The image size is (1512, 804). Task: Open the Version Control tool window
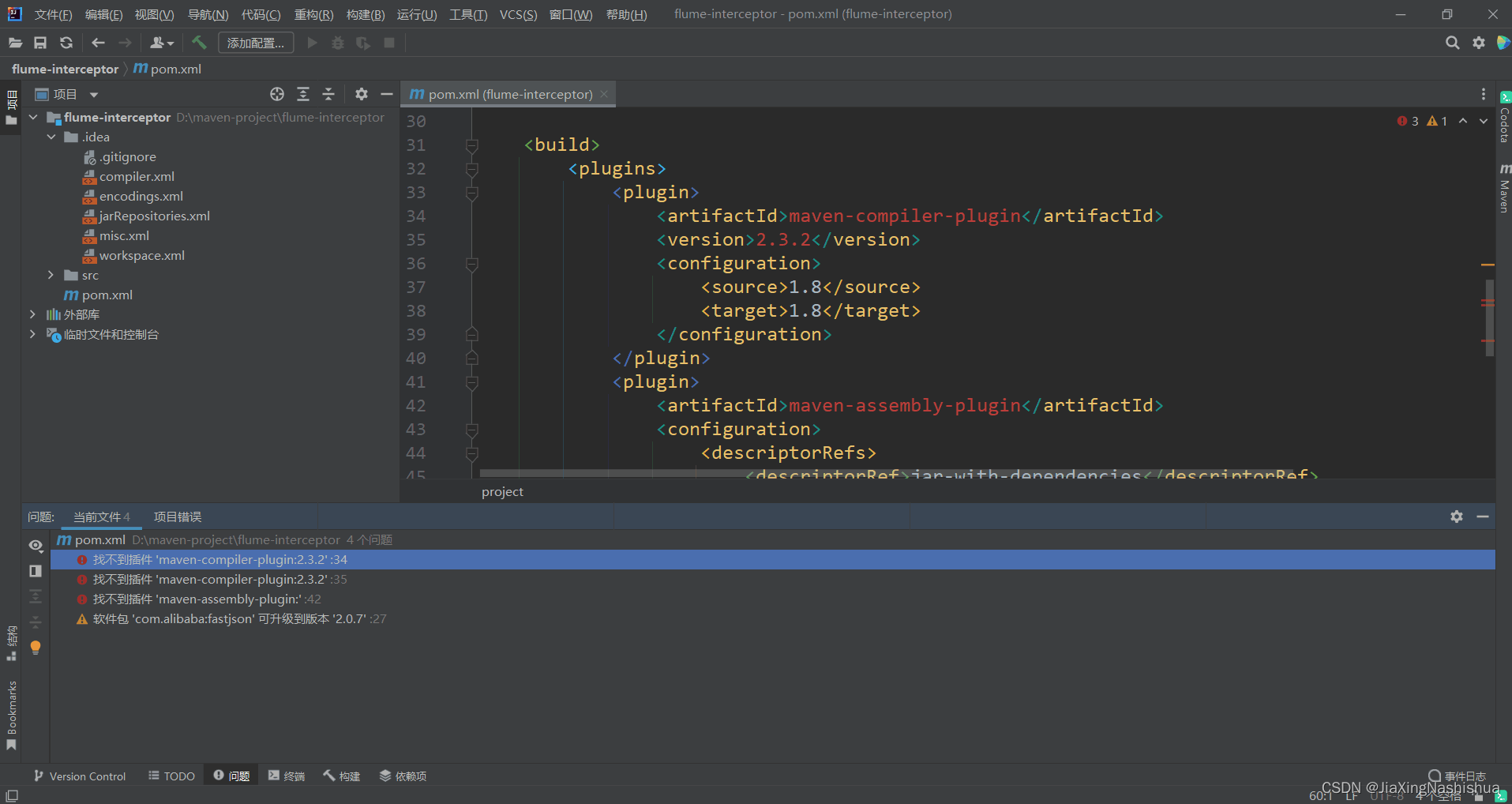point(80,776)
